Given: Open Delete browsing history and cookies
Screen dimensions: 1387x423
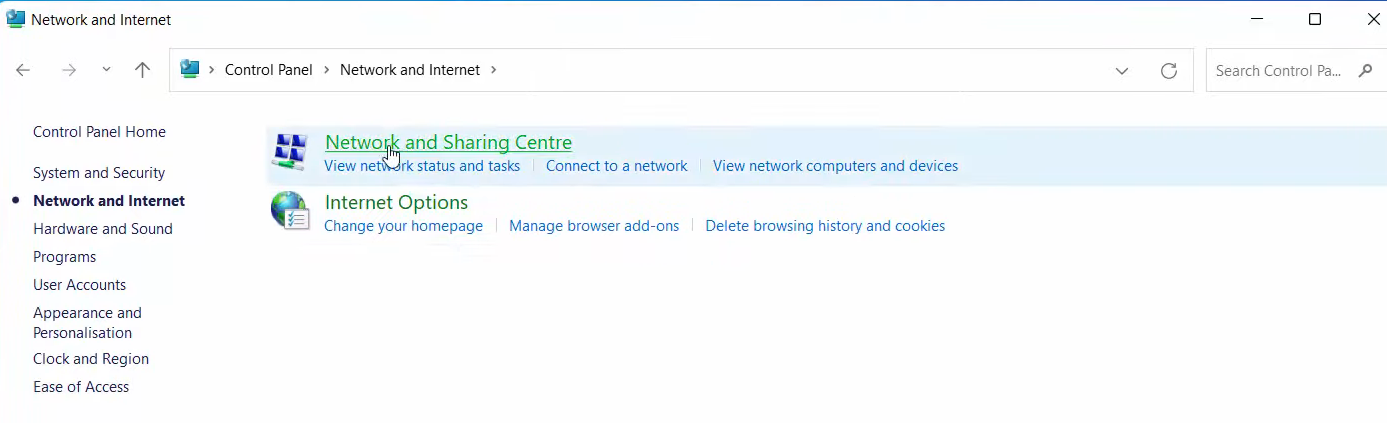Looking at the screenshot, I should (825, 226).
